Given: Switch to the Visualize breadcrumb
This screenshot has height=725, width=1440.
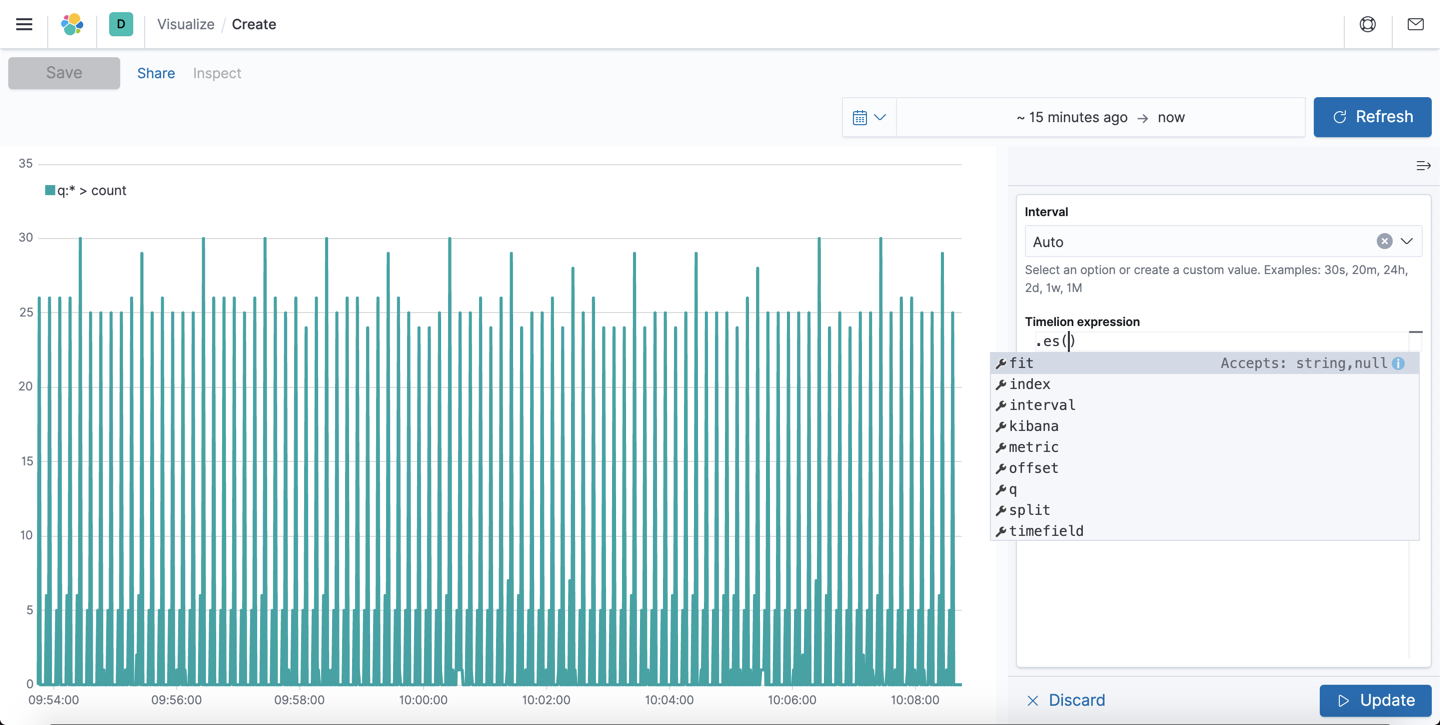Looking at the screenshot, I should click(x=185, y=24).
